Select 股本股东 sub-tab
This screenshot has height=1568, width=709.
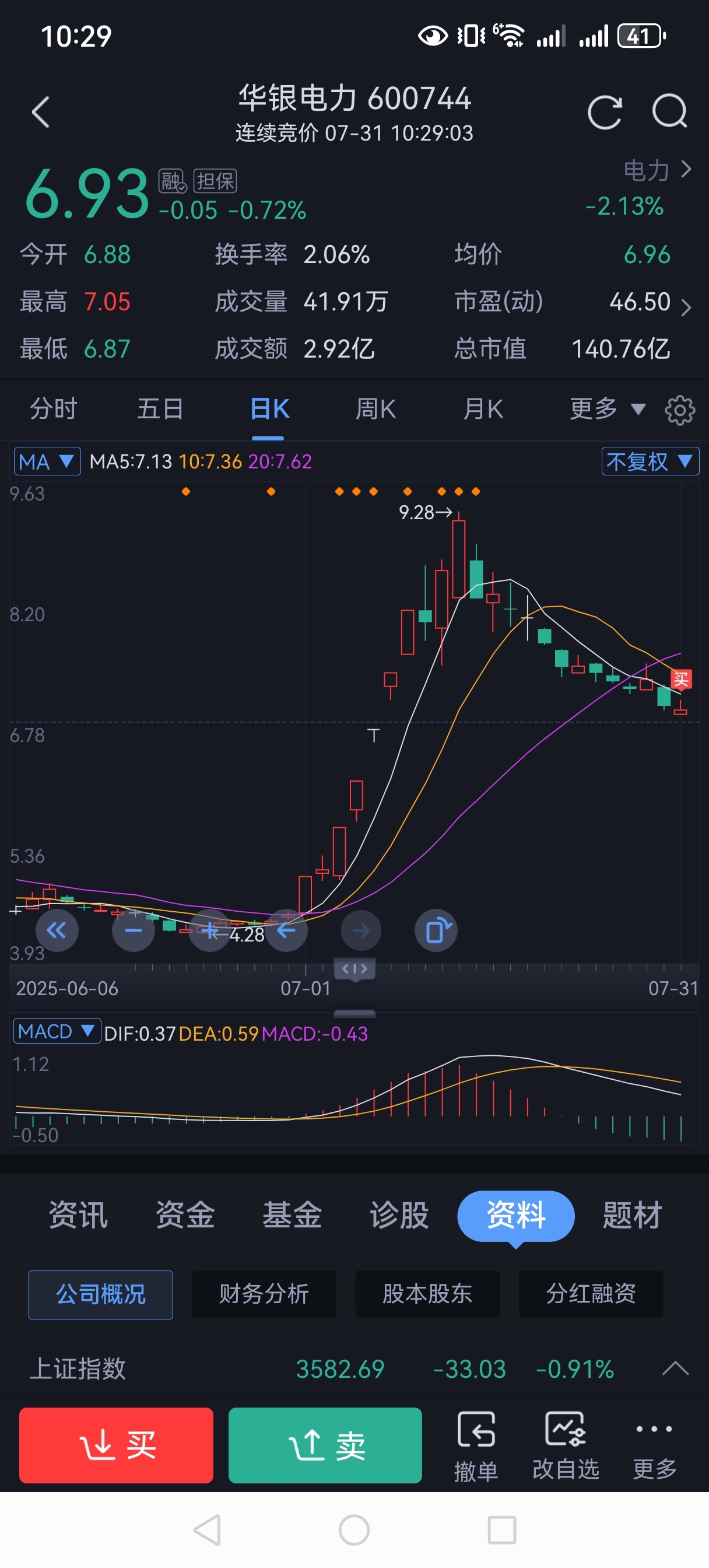427,1294
